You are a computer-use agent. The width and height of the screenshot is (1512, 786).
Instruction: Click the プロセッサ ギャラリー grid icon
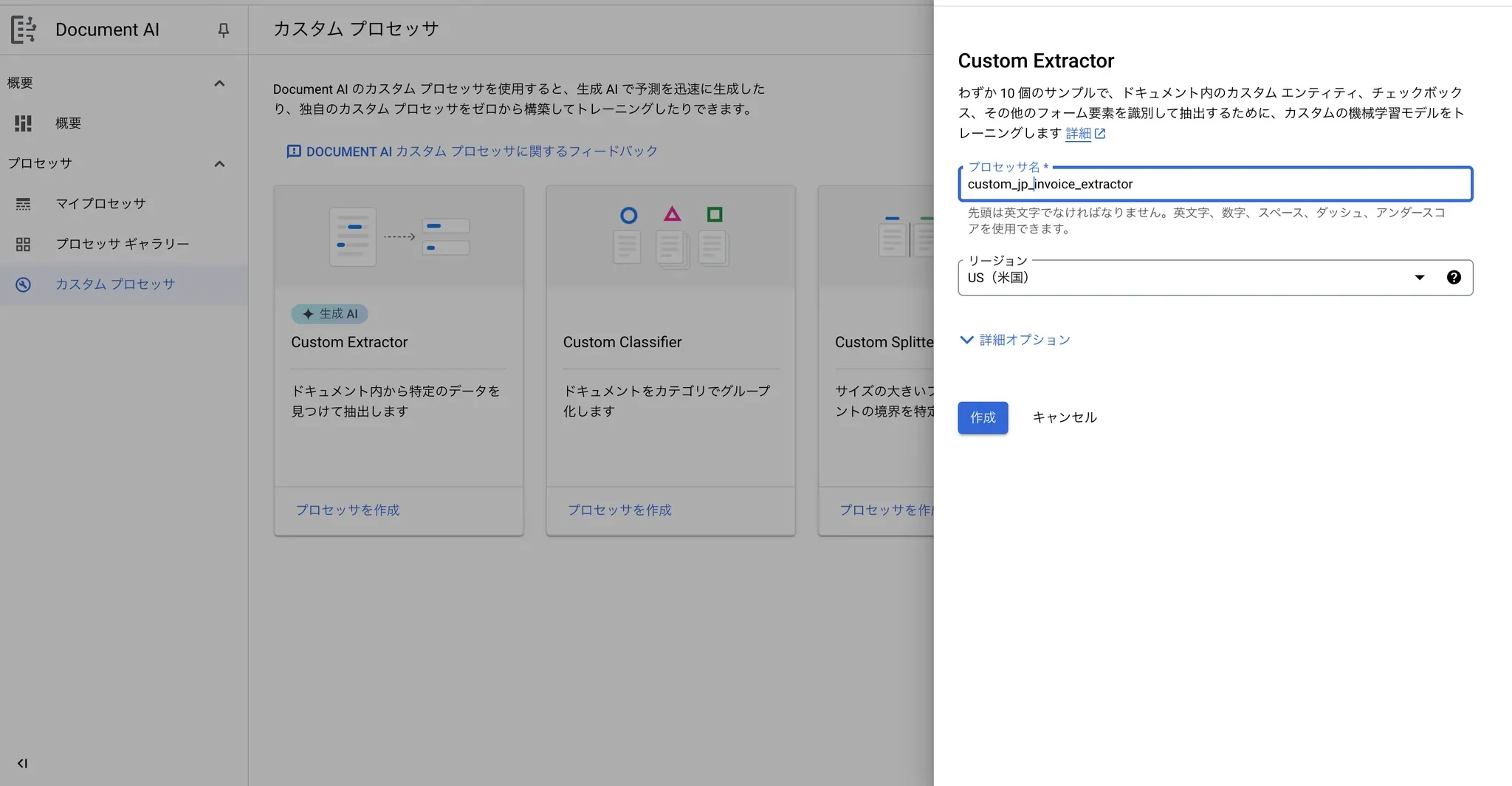click(x=23, y=244)
